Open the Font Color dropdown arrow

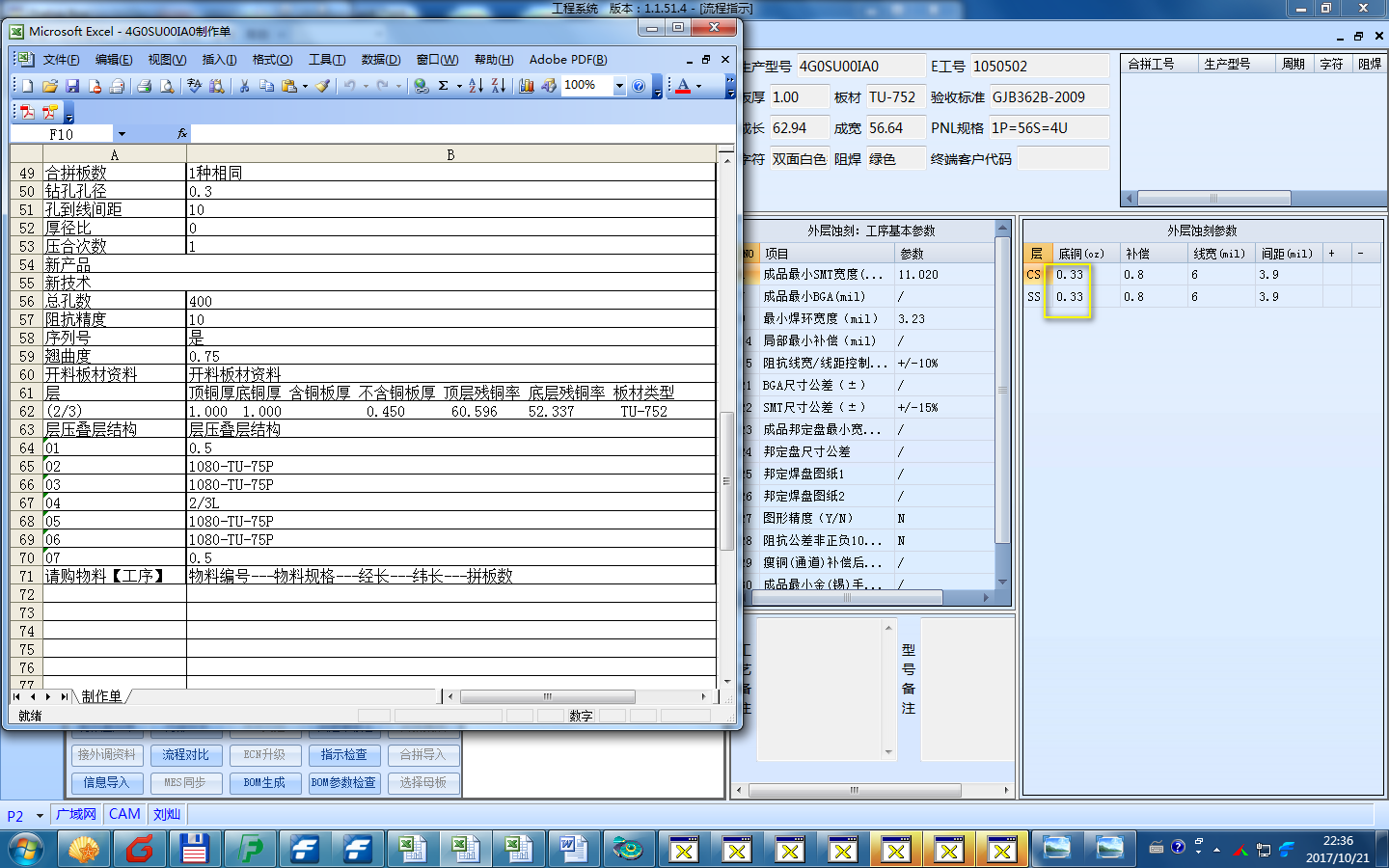[x=699, y=86]
